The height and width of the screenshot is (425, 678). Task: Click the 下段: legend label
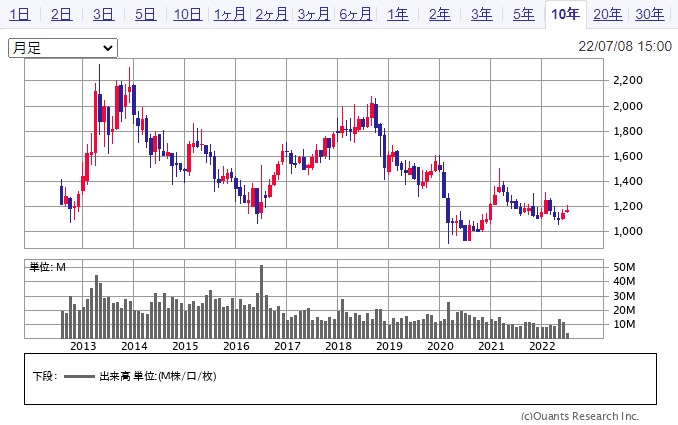click(x=45, y=376)
